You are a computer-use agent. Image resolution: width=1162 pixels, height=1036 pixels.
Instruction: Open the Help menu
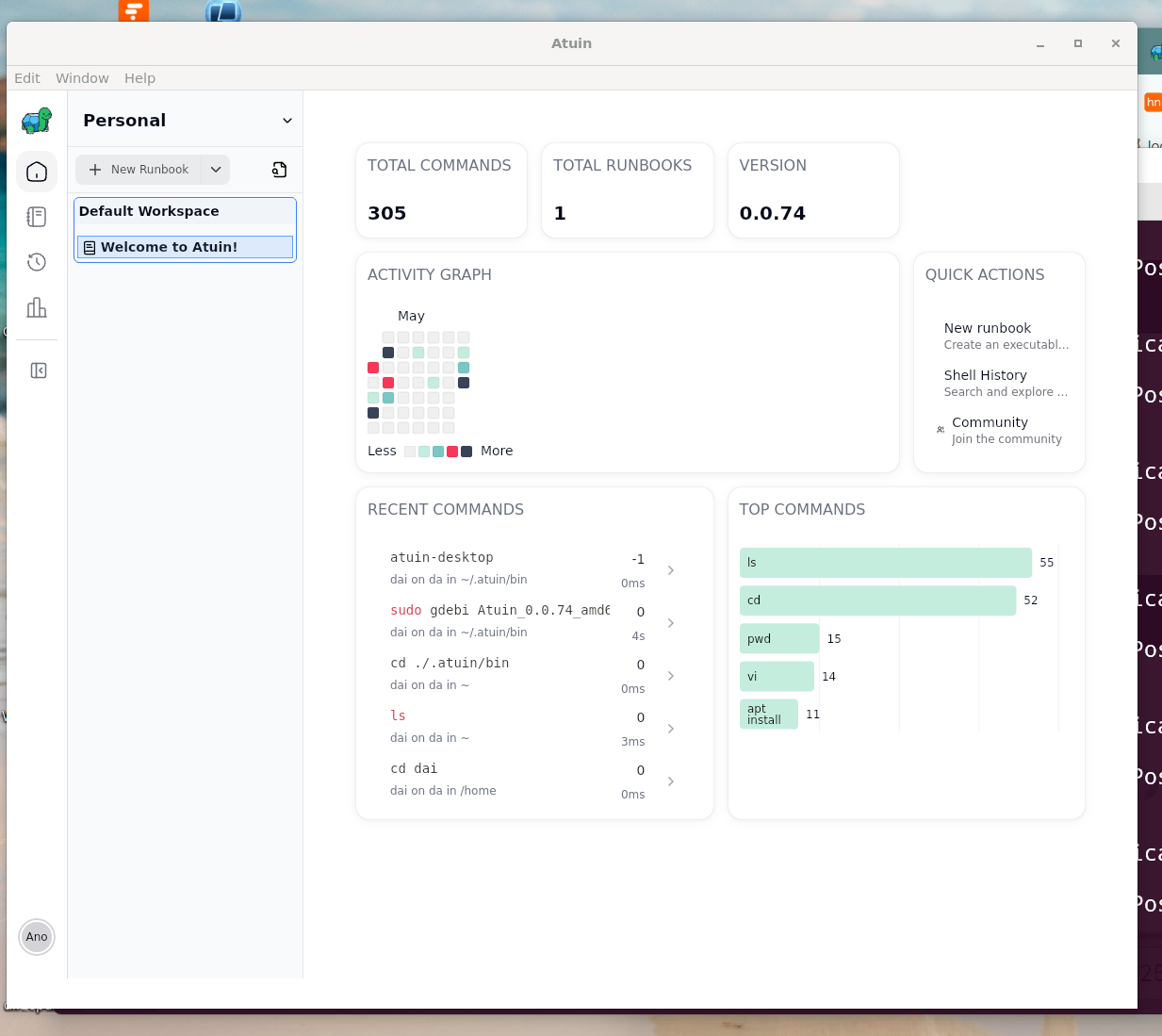[139, 78]
